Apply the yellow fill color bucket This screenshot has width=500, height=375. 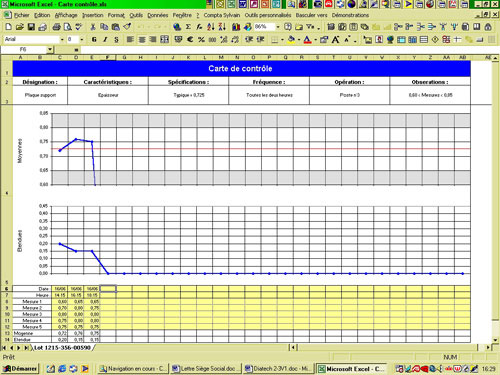(x=291, y=40)
